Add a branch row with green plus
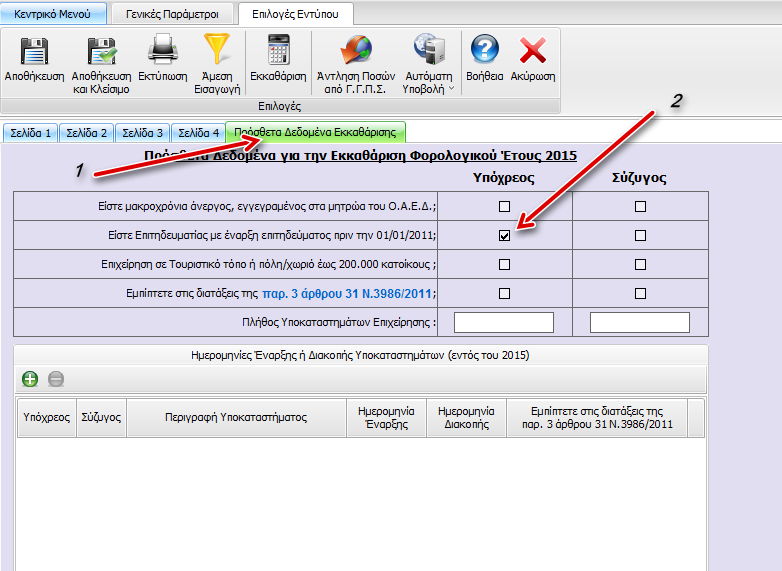782x571 pixels. (30, 379)
